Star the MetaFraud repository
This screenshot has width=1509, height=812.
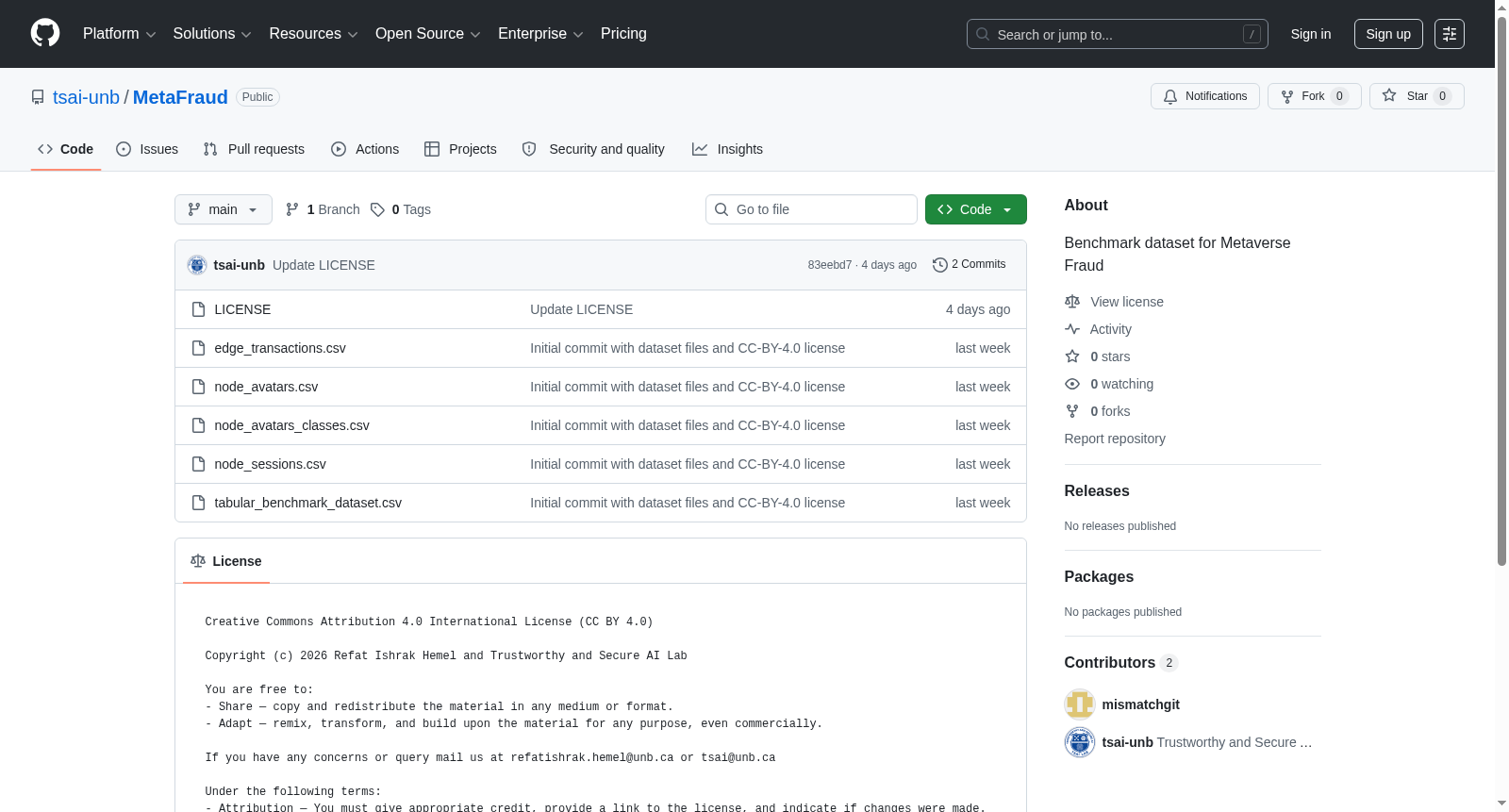[x=1417, y=96]
